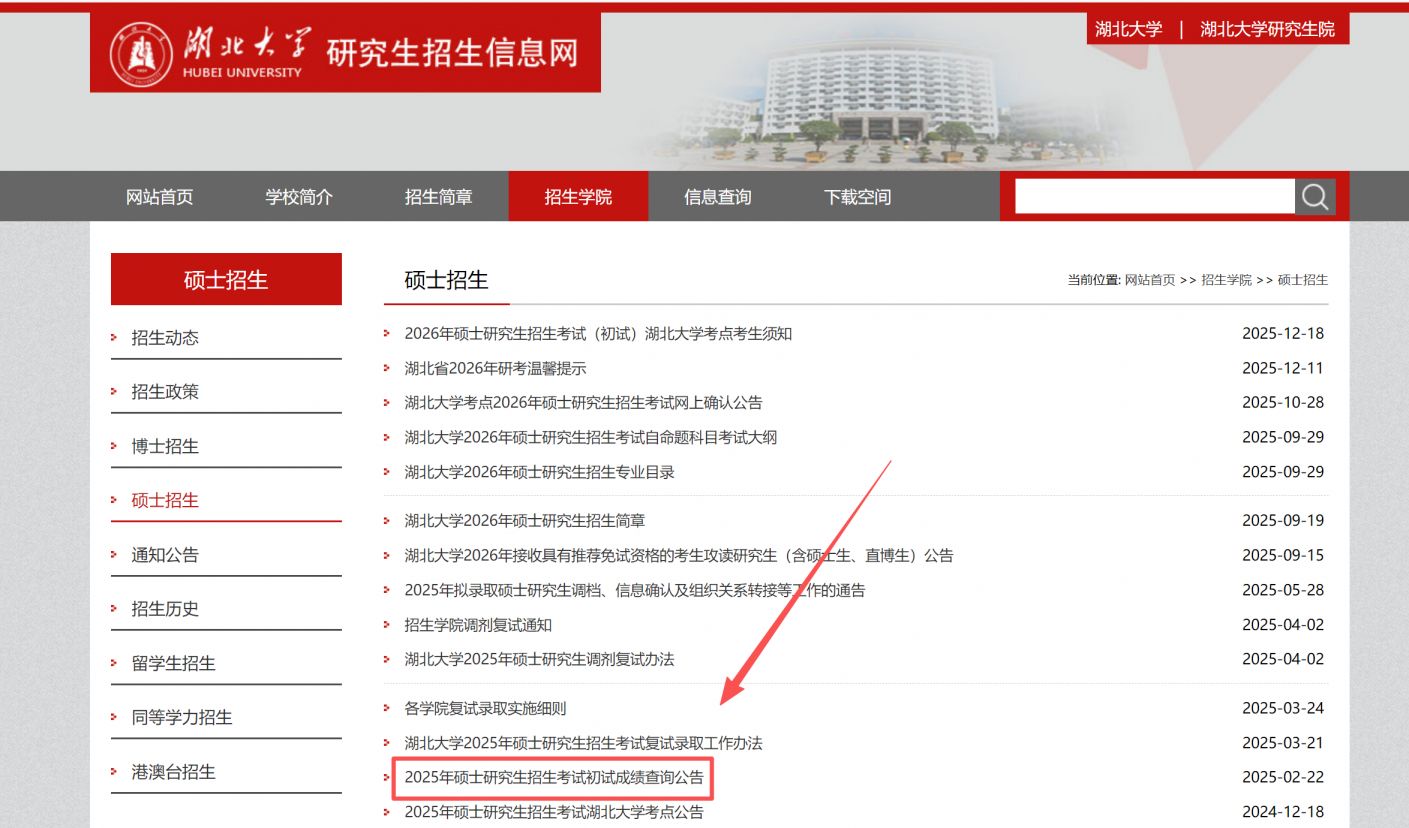1409x828 pixels.
Task: Click the search input field
Action: click(1155, 197)
